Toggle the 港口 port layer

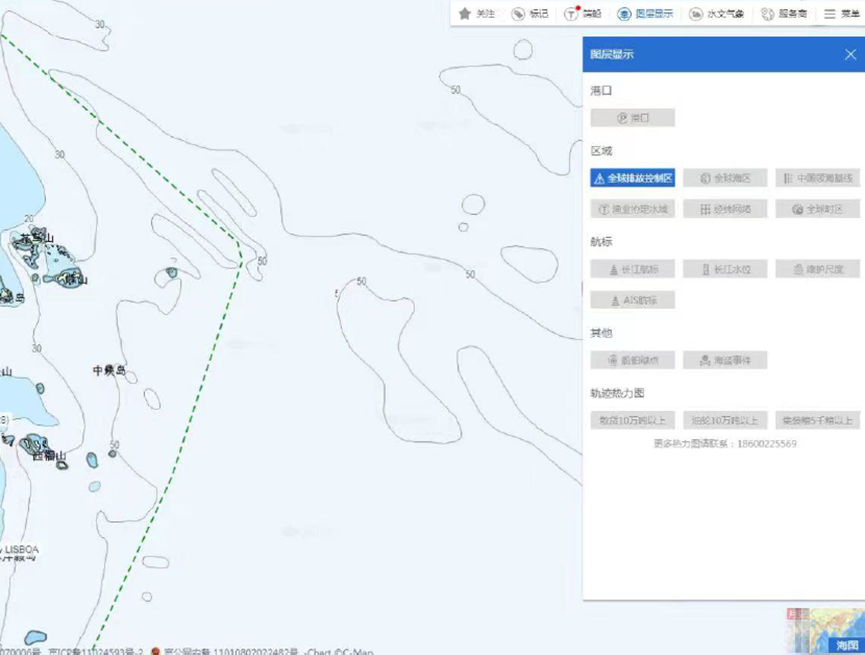coord(632,118)
